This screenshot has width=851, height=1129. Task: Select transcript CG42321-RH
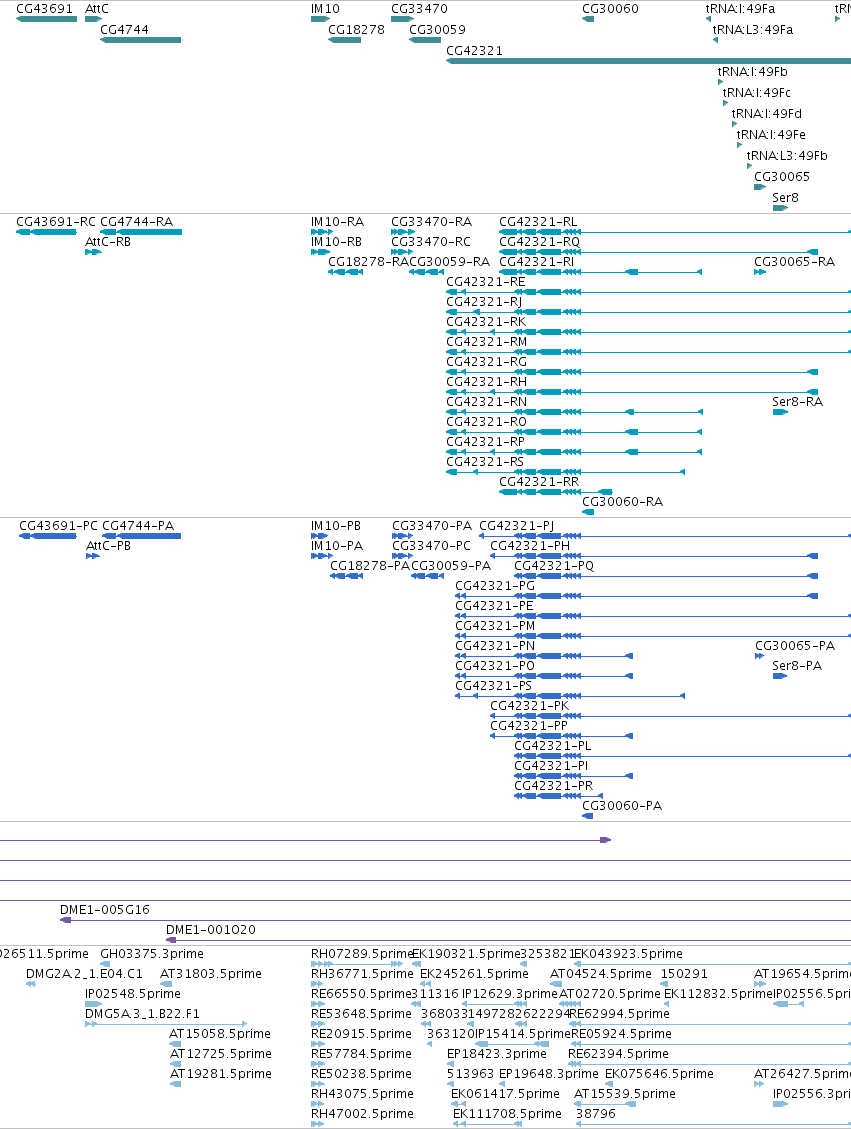(632, 392)
